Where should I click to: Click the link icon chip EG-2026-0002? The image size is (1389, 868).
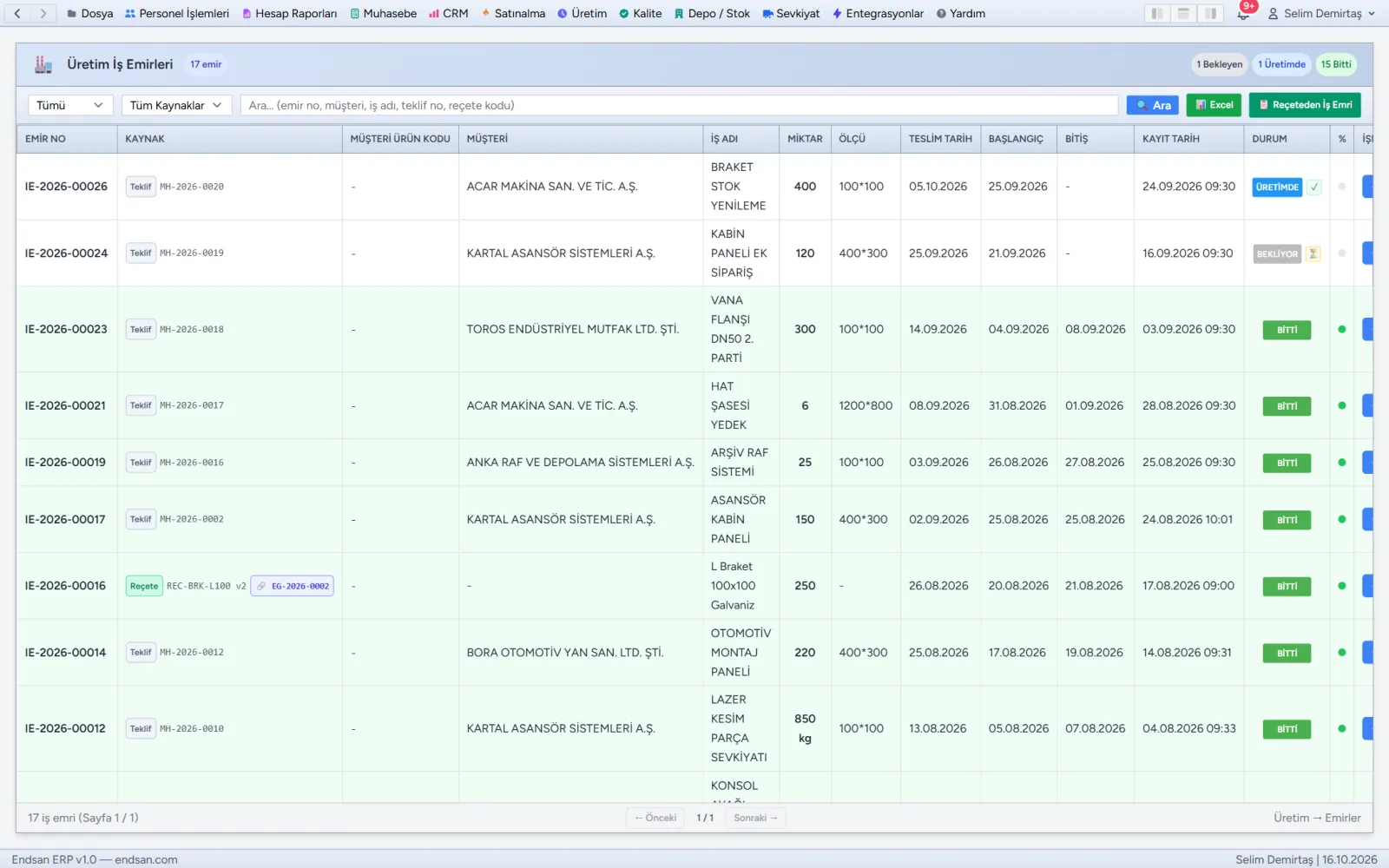pos(293,586)
